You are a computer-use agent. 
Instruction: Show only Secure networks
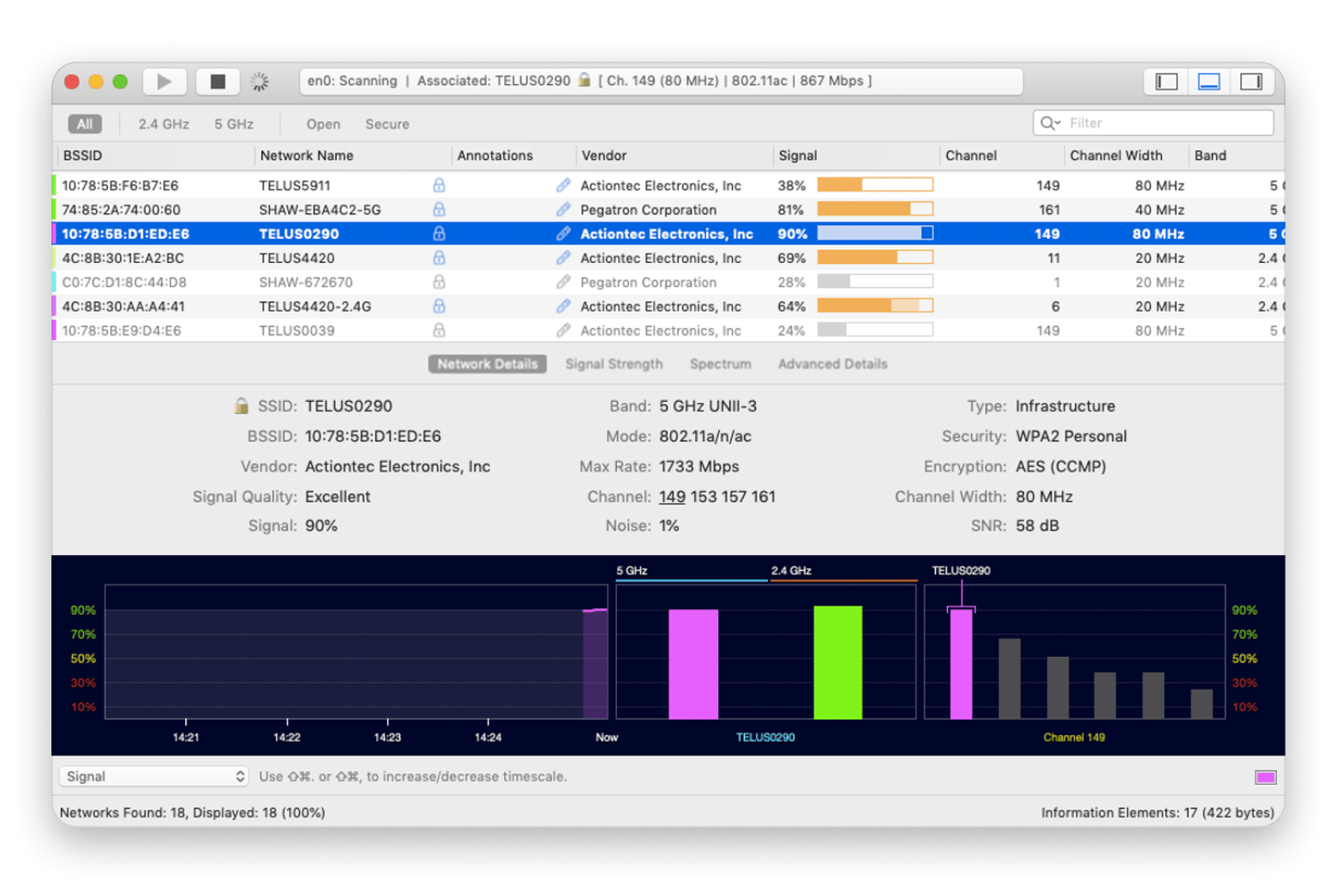387,124
